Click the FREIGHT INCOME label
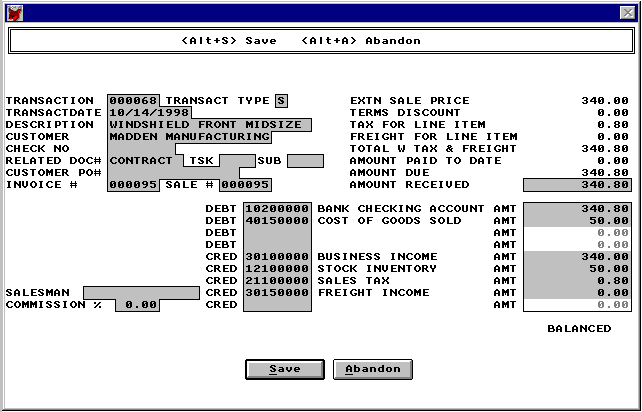The height and width of the screenshot is (412, 642). tap(373, 293)
